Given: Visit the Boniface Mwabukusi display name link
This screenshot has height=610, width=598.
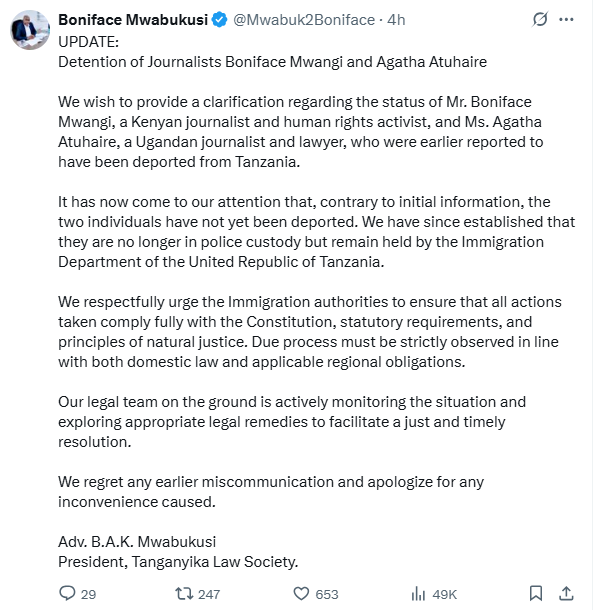Looking at the screenshot, I should 133,19.
